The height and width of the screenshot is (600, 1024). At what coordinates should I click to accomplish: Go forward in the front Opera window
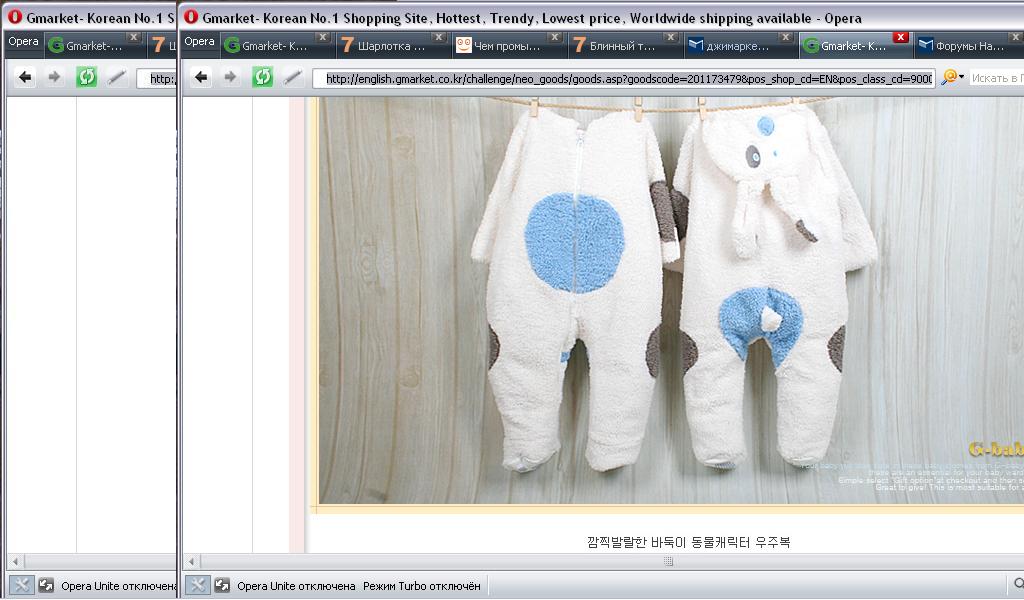[231, 78]
